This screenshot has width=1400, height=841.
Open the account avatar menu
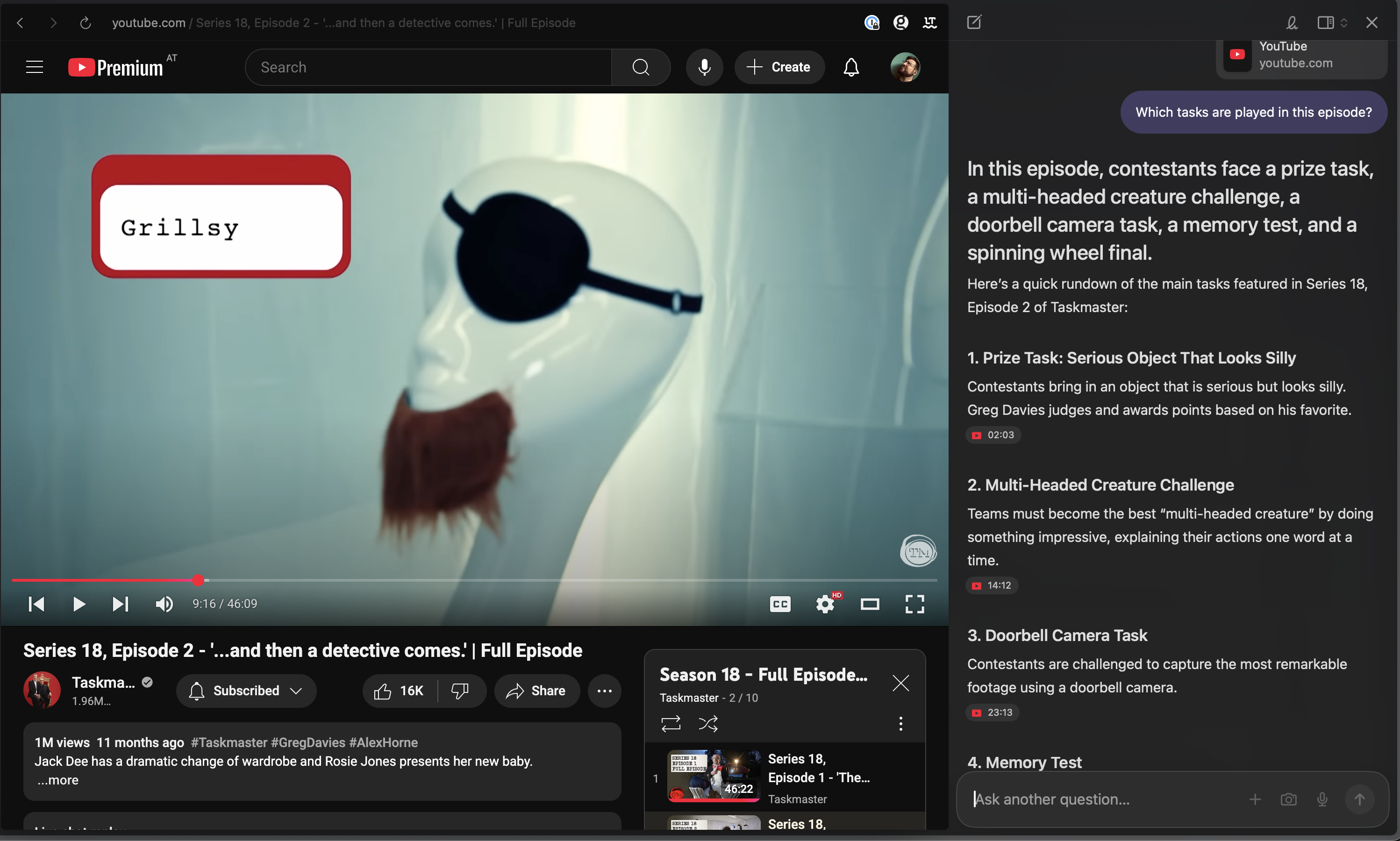tap(905, 67)
